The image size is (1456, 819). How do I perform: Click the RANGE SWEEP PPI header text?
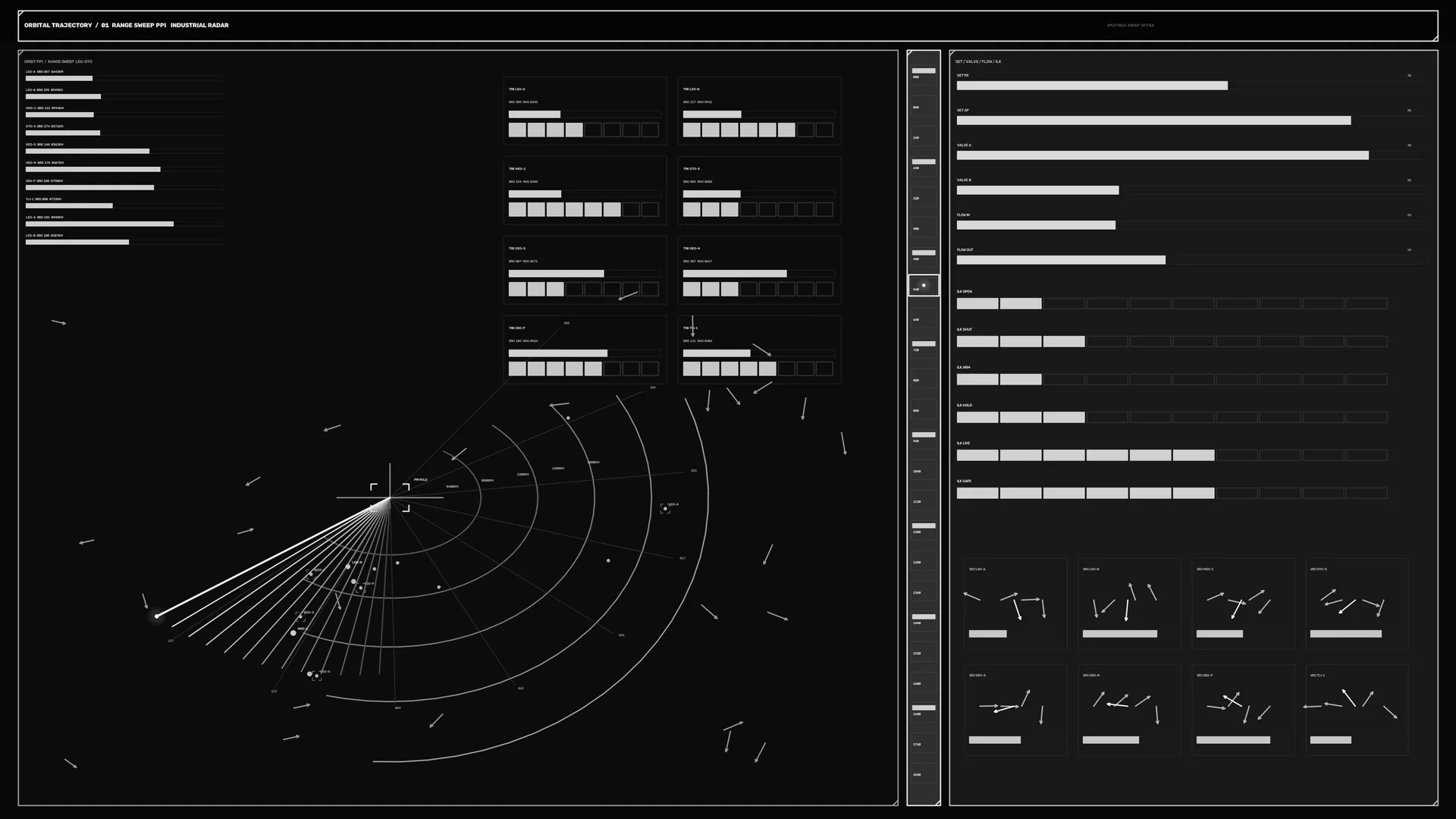[139, 25]
